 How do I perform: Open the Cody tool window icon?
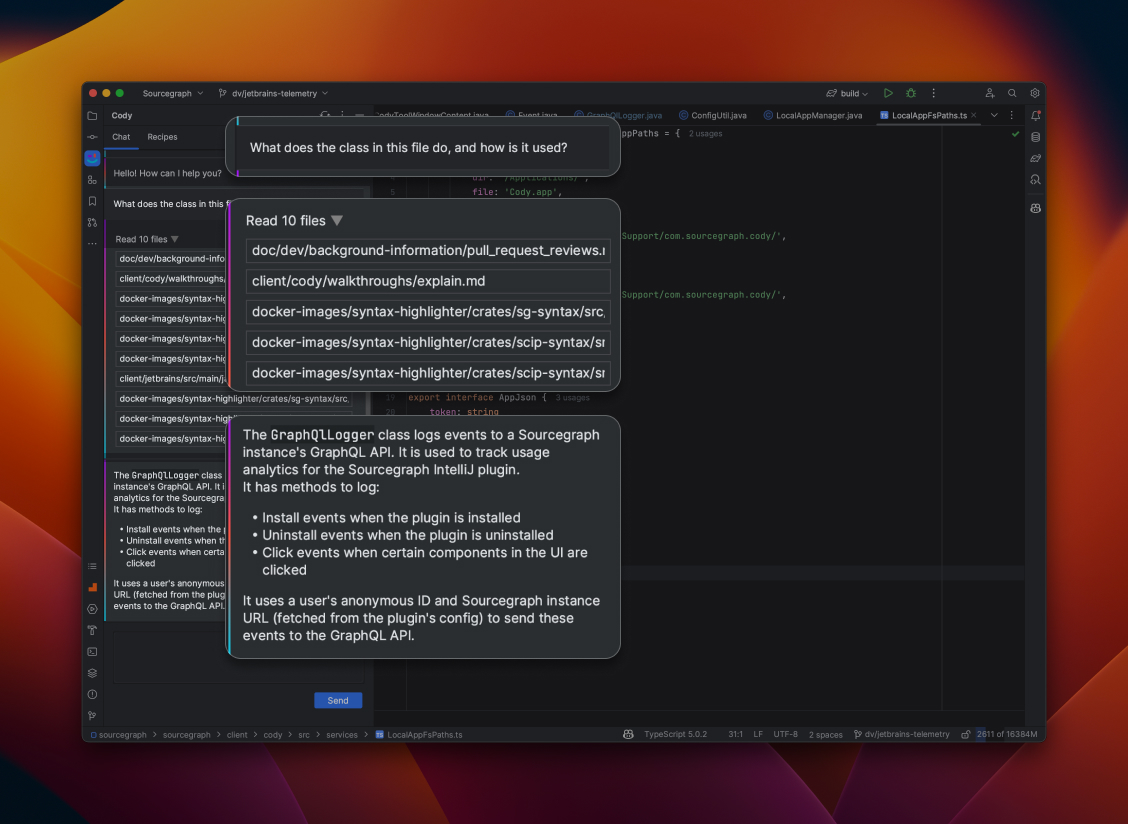[x=92, y=158]
